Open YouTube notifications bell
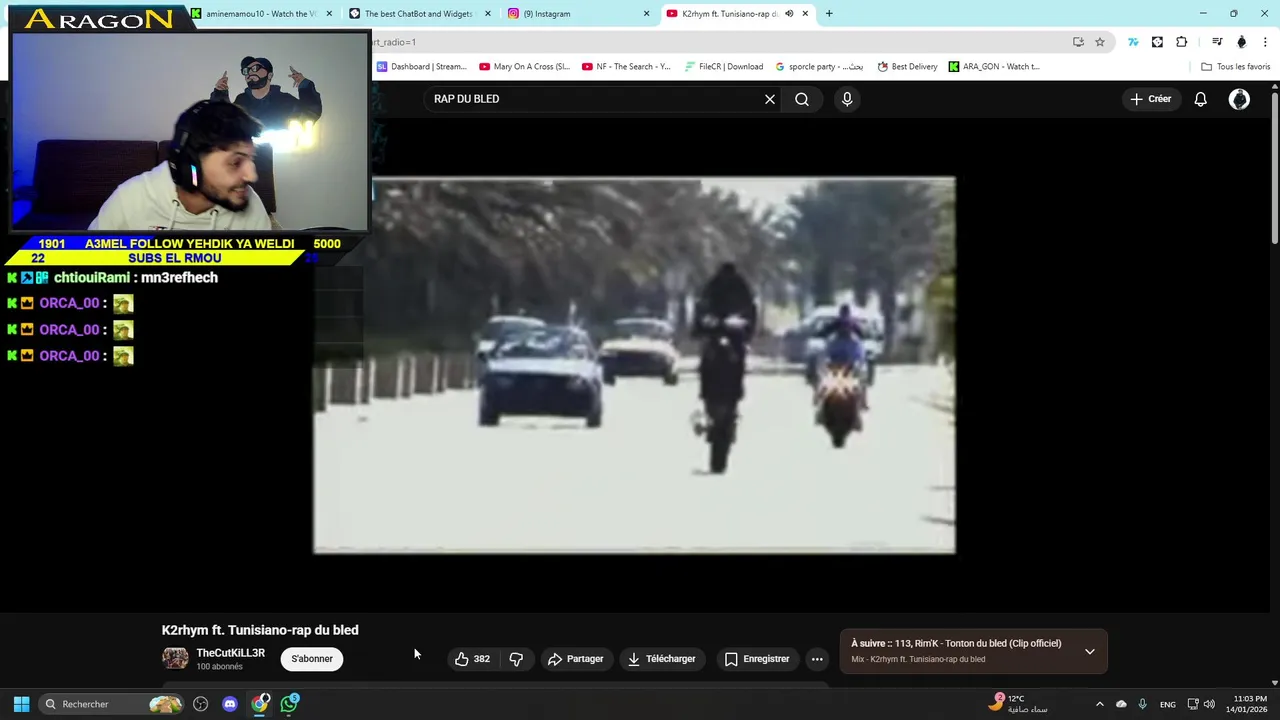 [1201, 99]
